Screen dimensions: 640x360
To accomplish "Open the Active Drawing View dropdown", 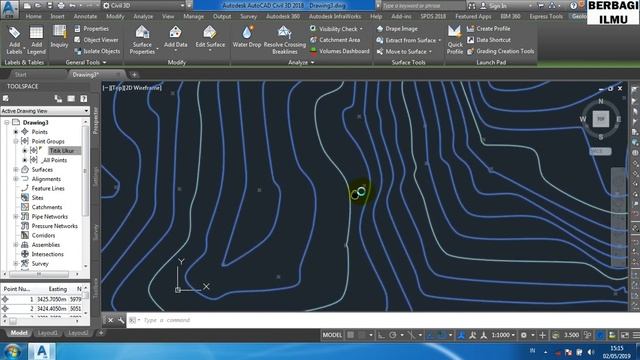I will [45, 111].
